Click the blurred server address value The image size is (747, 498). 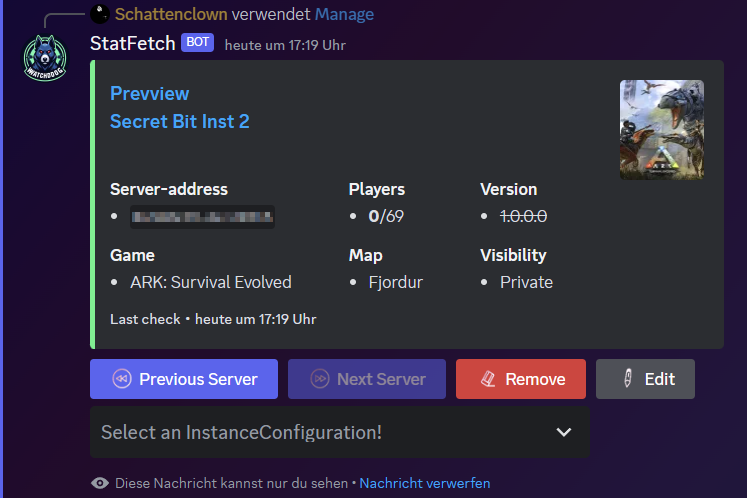202,216
